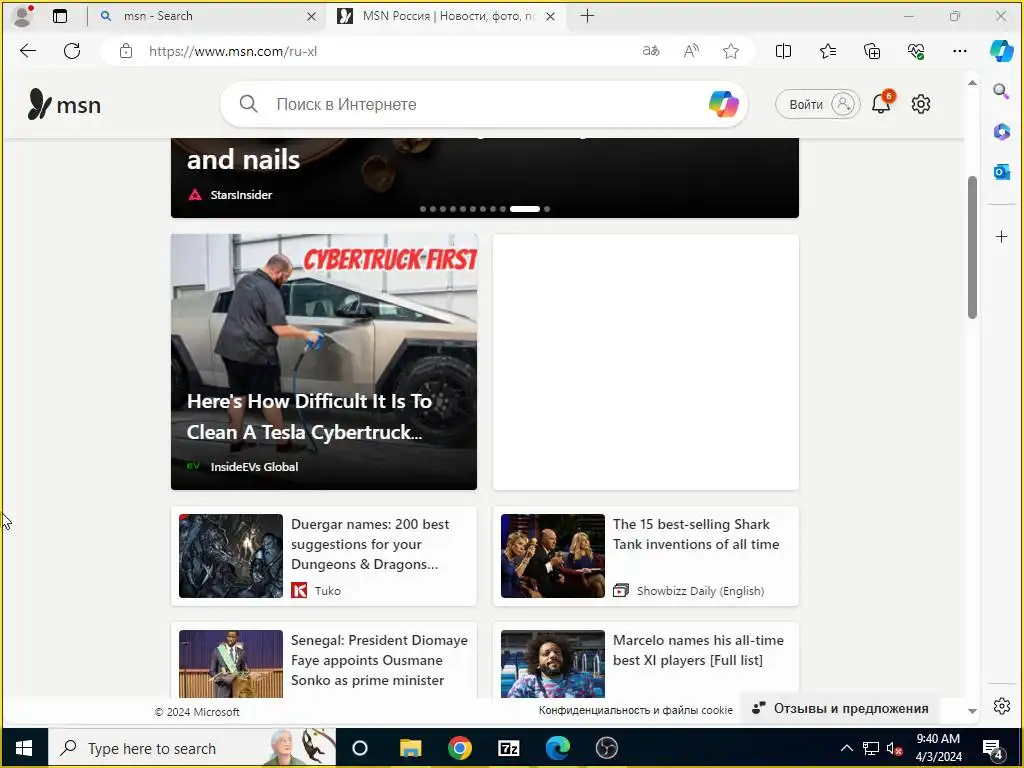View site information lock icon

[x=126, y=51]
